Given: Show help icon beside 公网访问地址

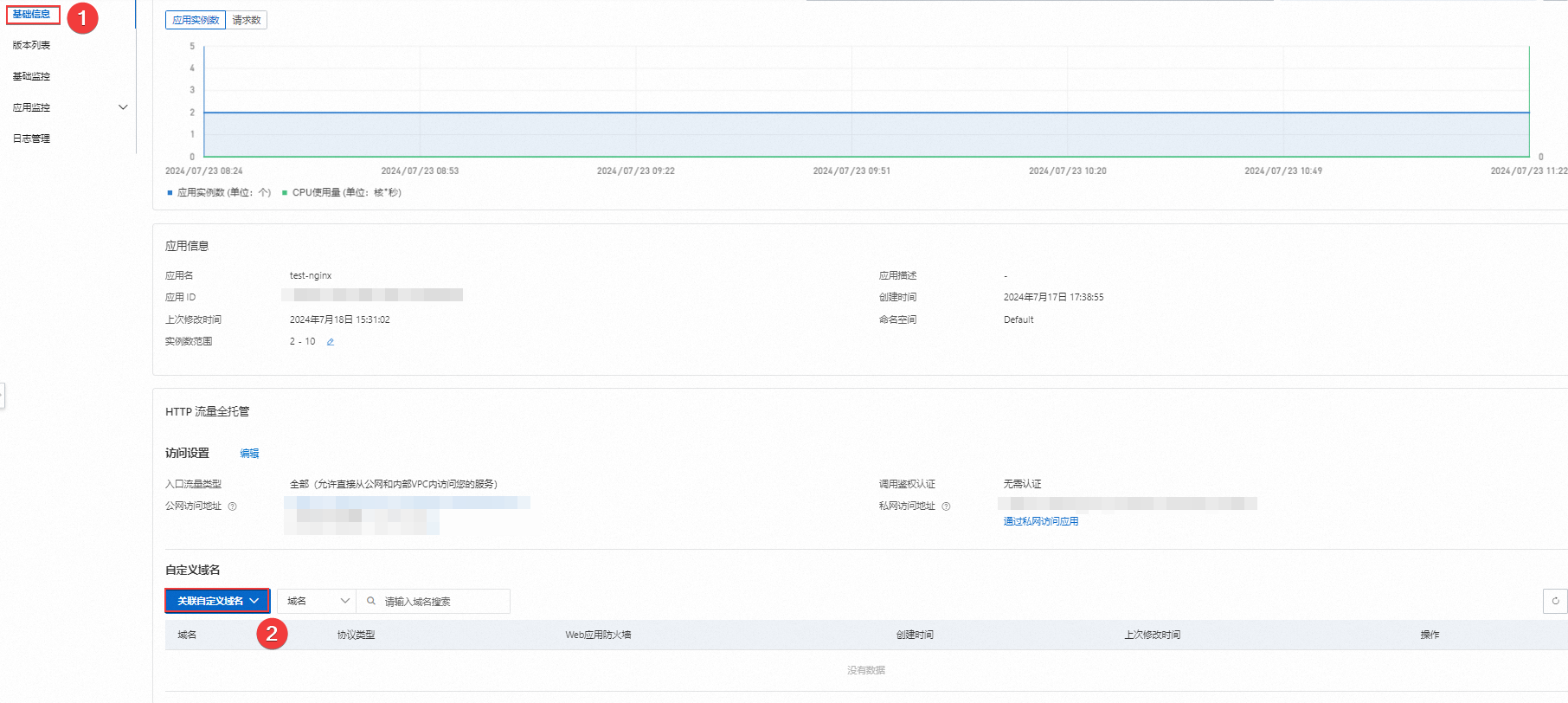Looking at the screenshot, I should [x=232, y=506].
